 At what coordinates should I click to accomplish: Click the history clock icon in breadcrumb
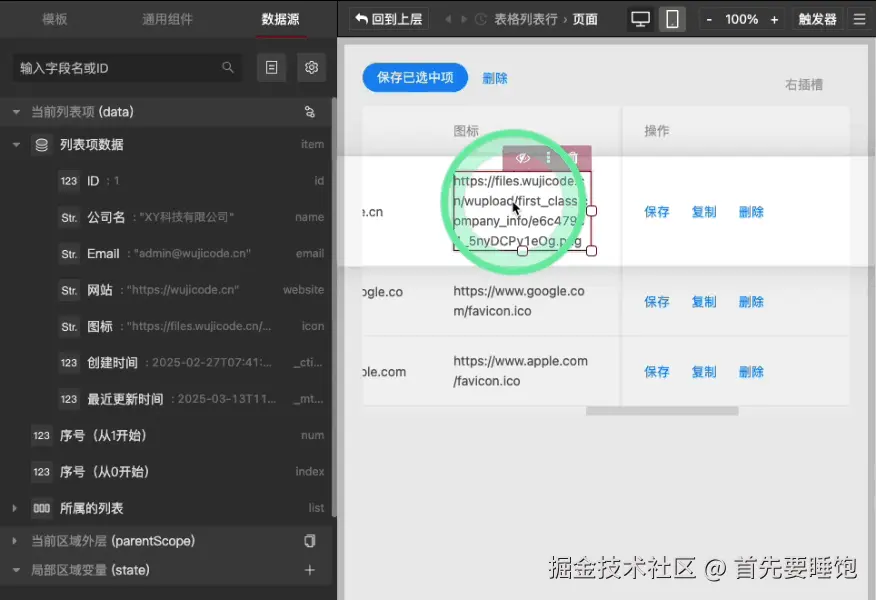480,19
